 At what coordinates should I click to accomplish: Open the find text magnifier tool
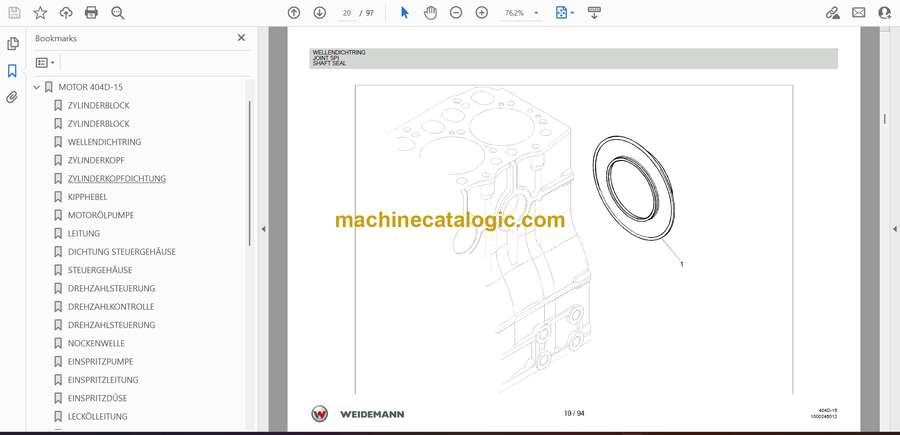(118, 13)
